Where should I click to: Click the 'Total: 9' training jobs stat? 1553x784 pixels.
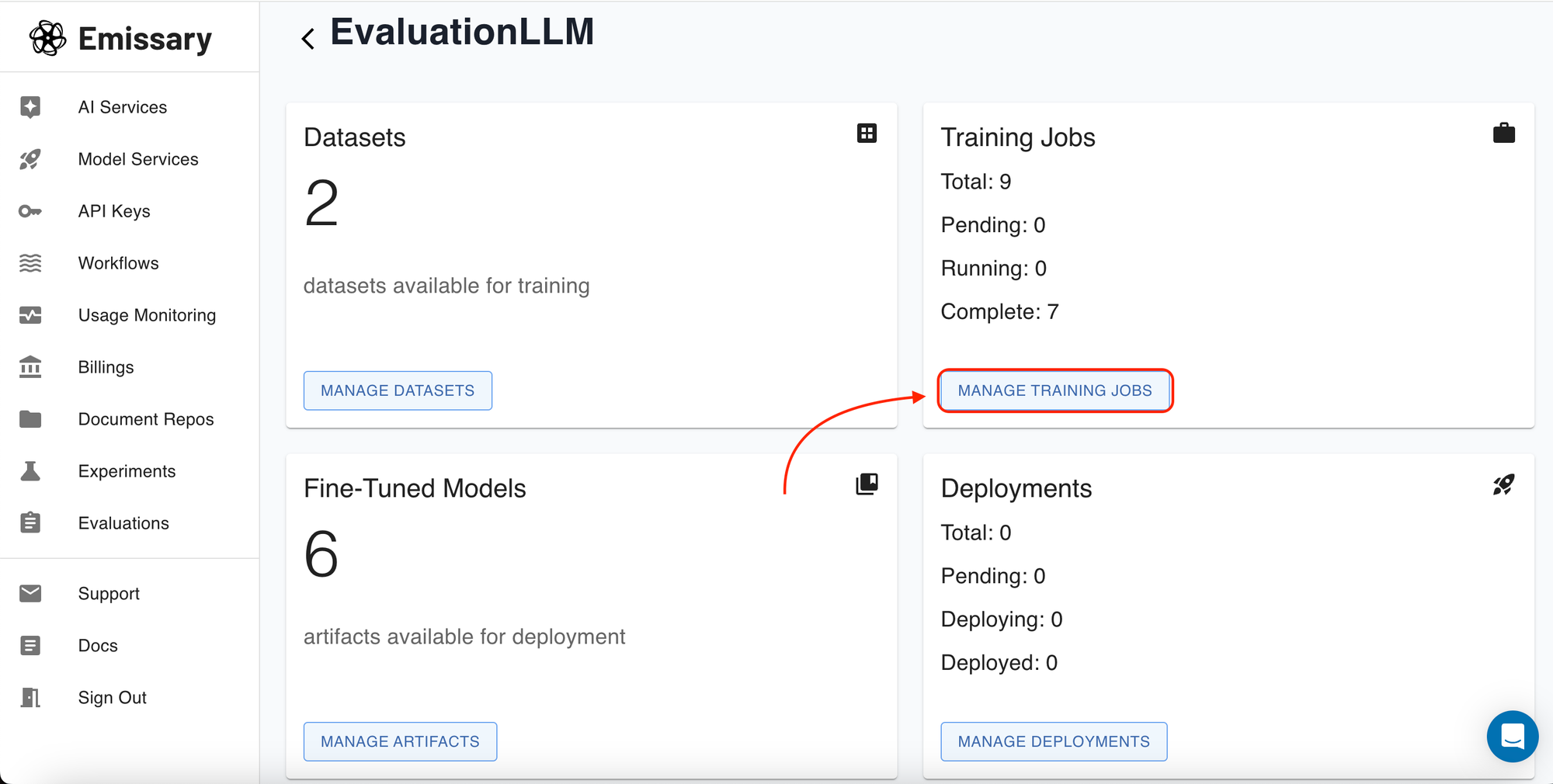tap(976, 182)
